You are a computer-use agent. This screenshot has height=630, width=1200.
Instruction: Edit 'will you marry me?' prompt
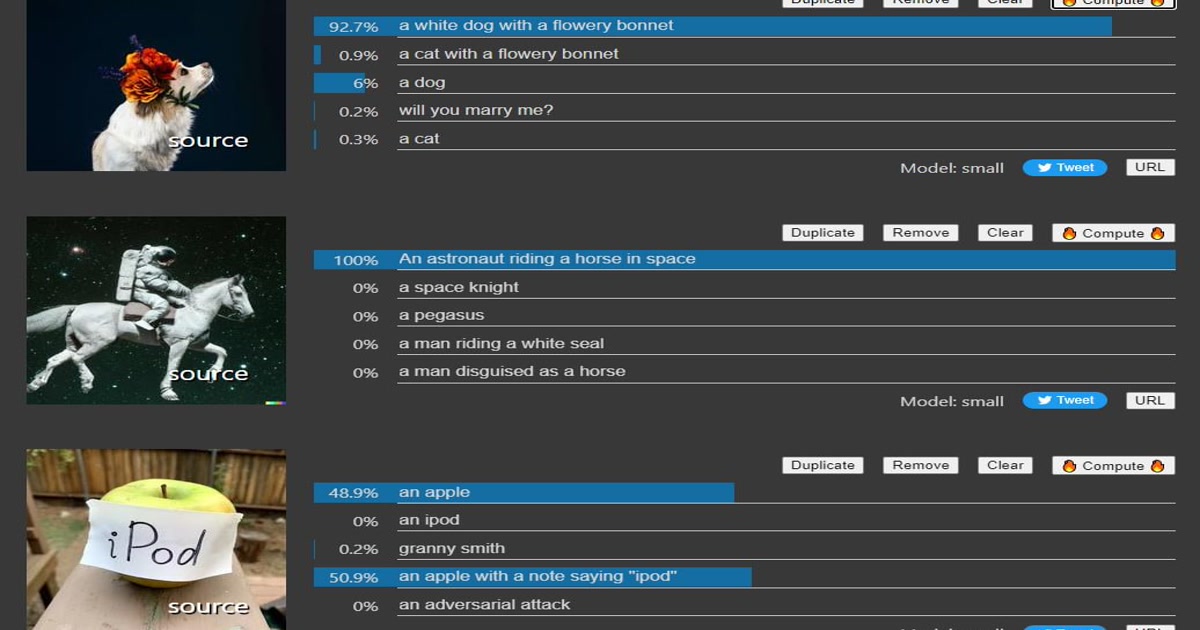click(786, 111)
